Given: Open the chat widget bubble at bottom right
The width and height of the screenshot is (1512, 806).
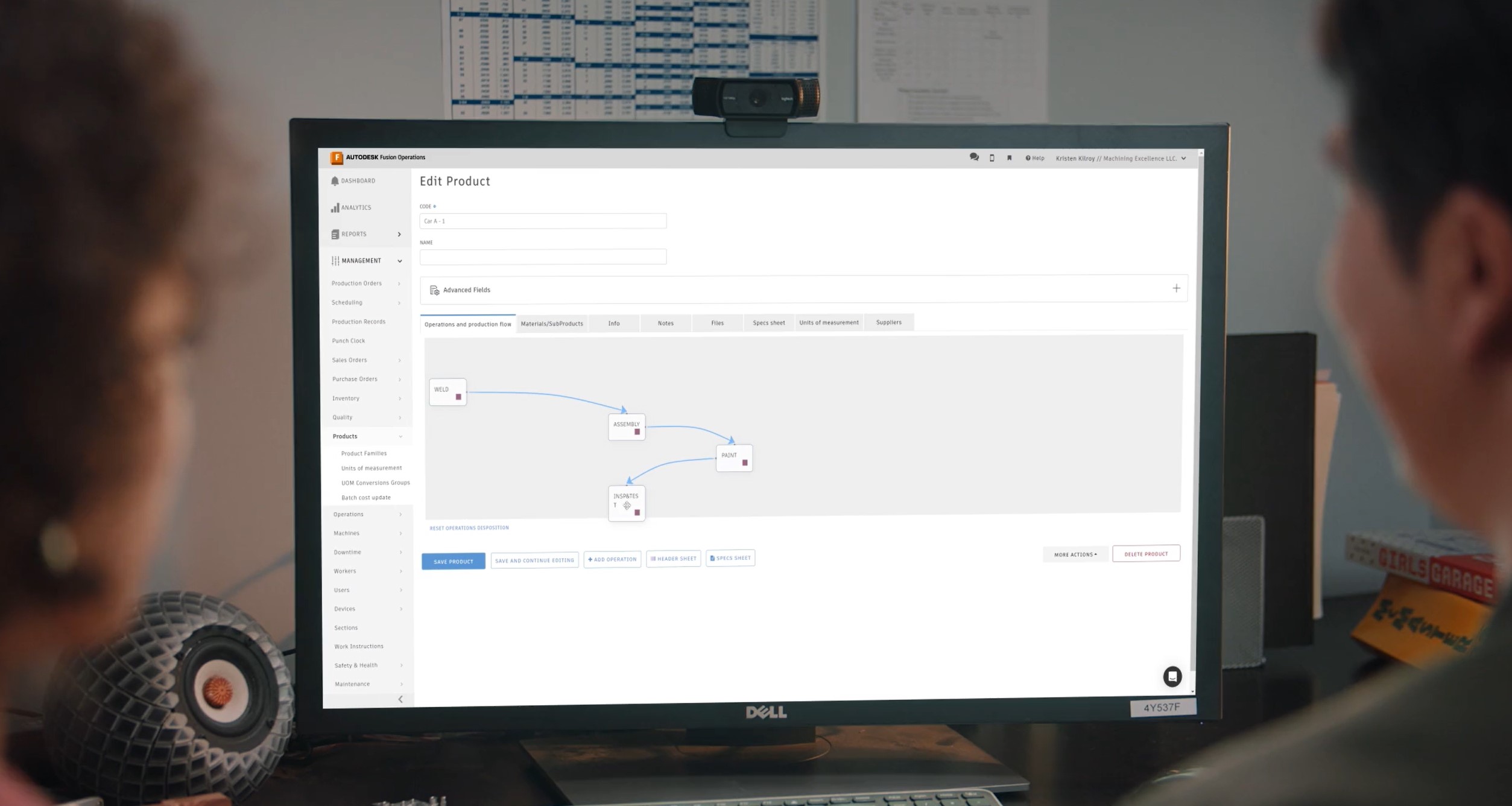Looking at the screenshot, I should click(1172, 676).
